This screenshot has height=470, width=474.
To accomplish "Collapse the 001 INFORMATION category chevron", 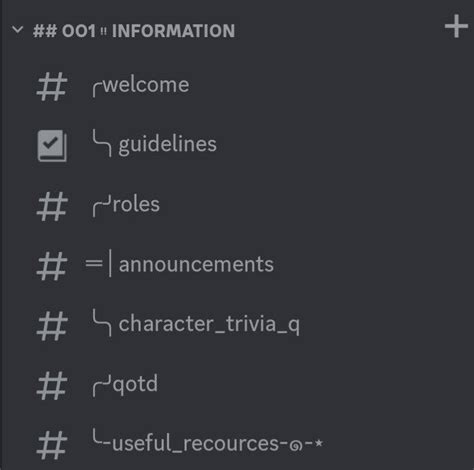I will point(17,30).
